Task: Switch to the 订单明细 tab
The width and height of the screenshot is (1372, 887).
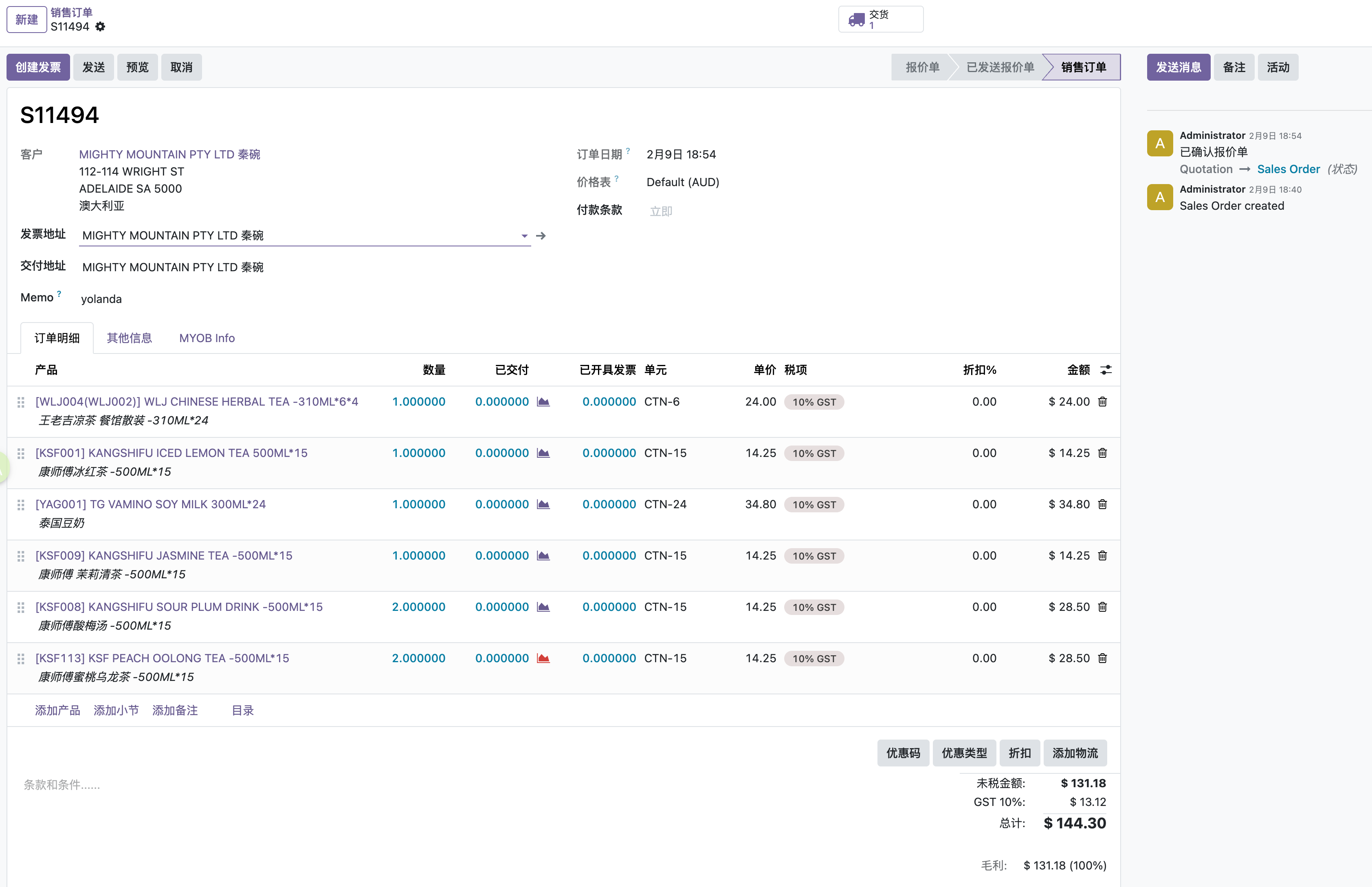Action: pos(57,338)
